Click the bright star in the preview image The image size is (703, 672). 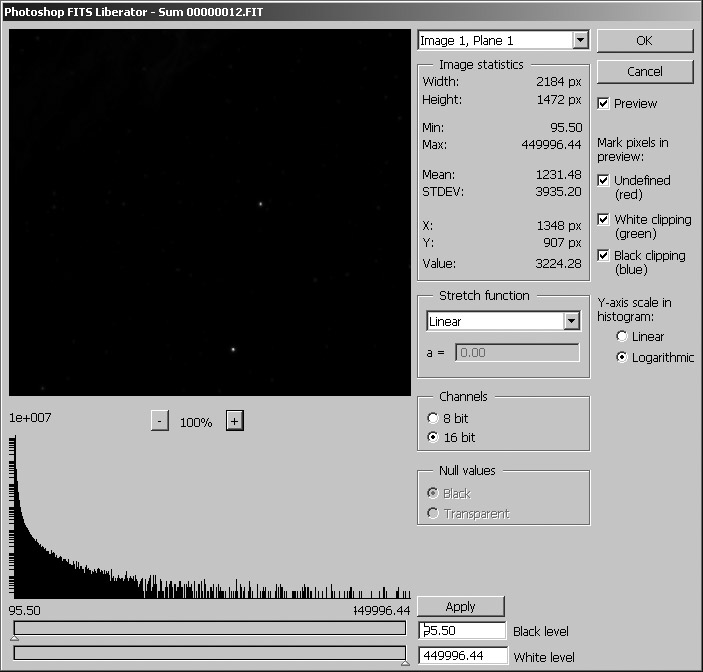click(233, 349)
